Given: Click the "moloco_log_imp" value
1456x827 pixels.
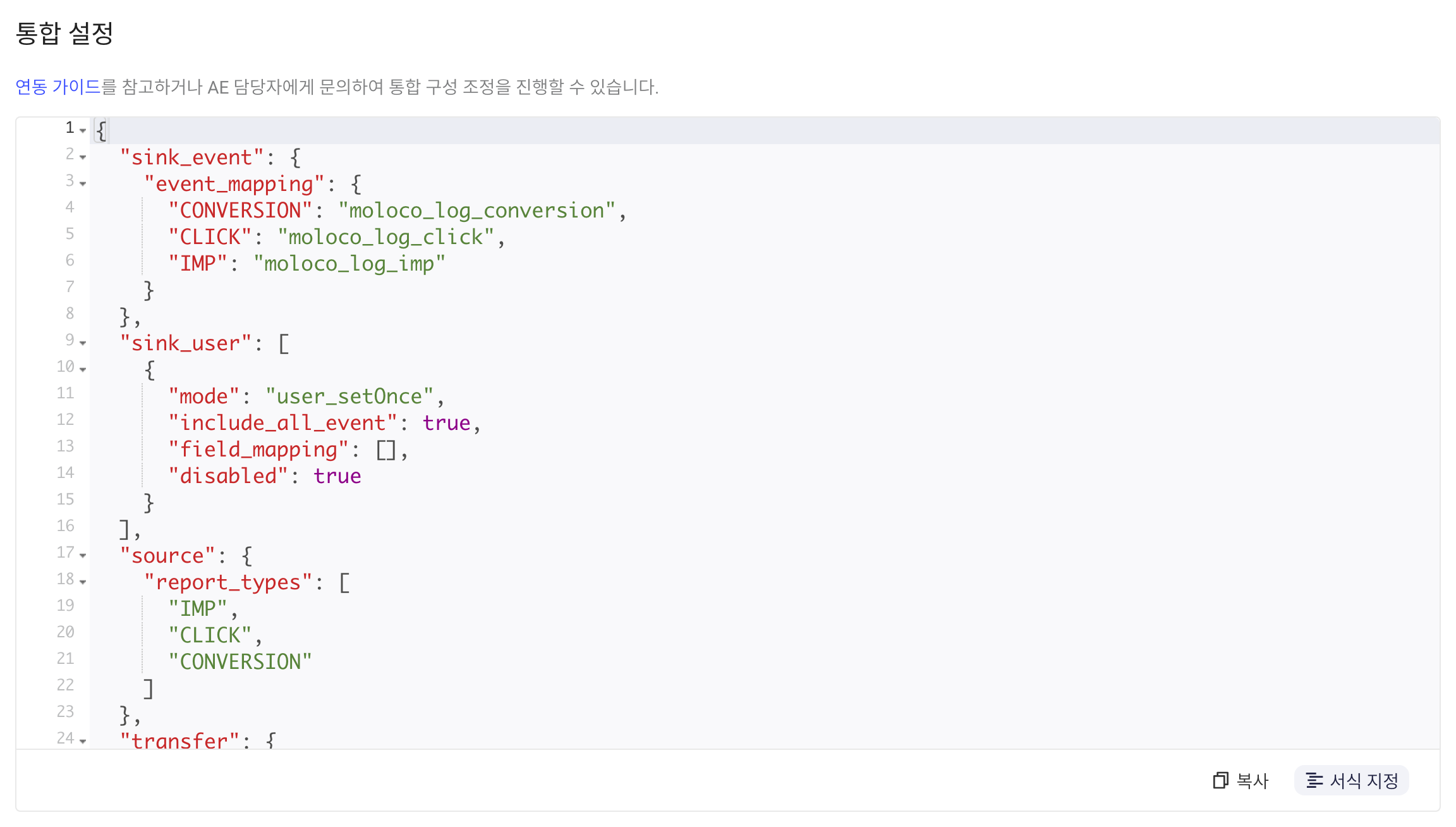Looking at the screenshot, I should 349,264.
